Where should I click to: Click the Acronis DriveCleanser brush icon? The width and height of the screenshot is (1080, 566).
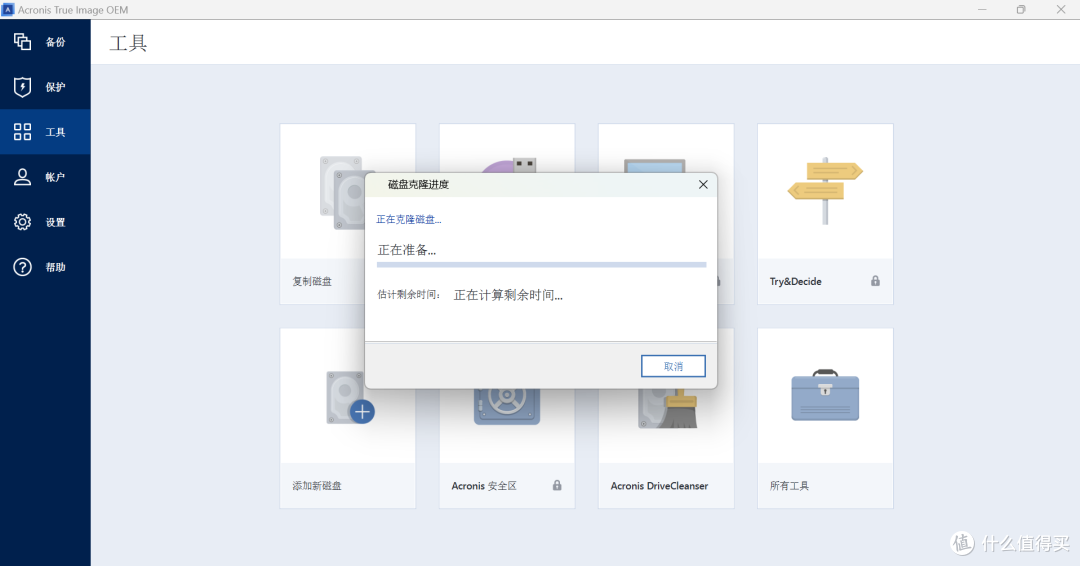(x=668, y=408)
